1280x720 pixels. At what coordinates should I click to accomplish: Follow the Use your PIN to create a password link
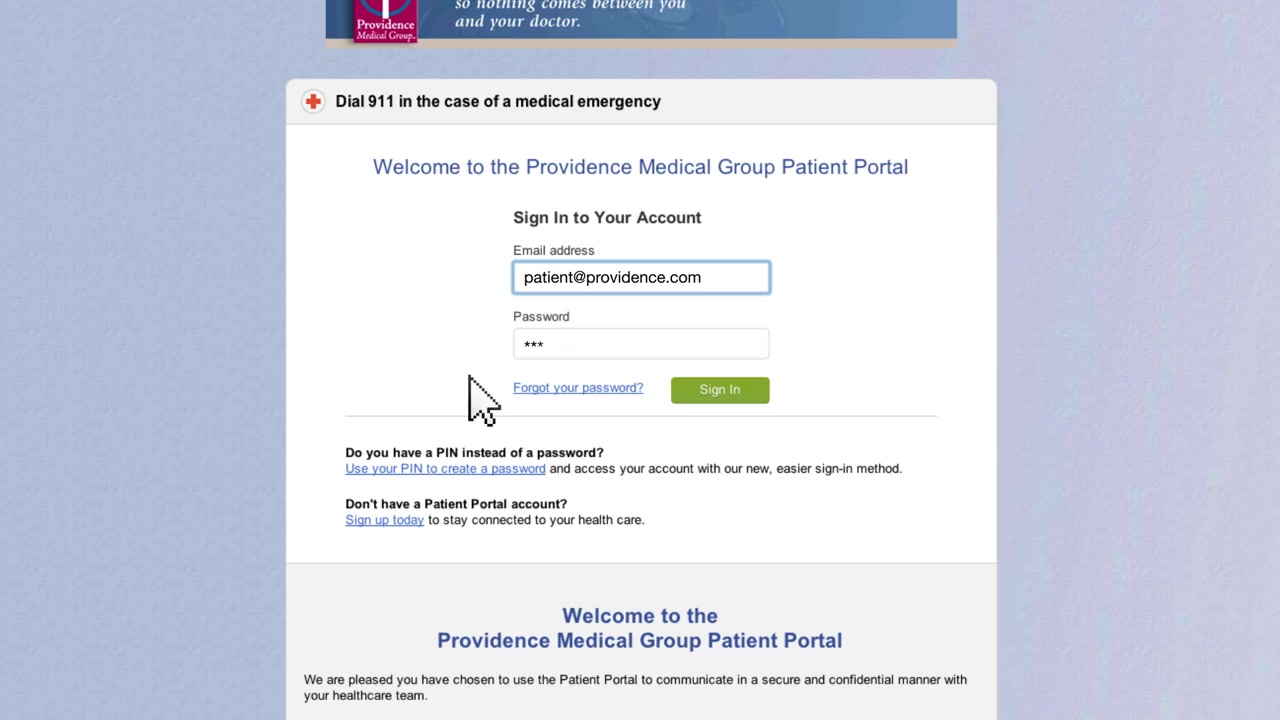point(445,469)
